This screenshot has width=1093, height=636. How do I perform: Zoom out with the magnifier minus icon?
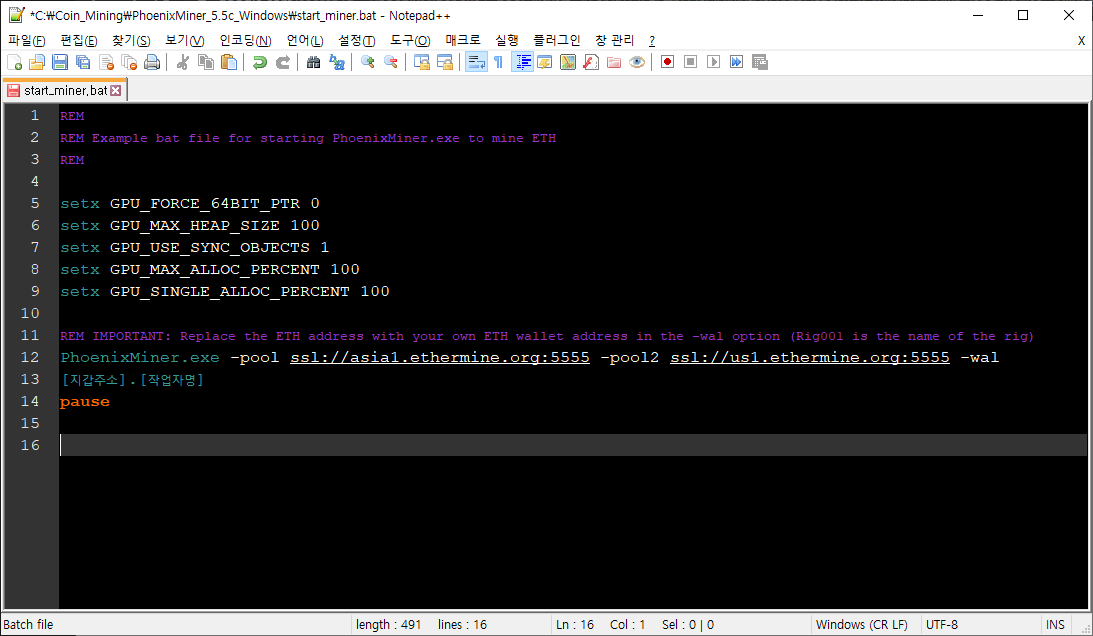pos(390,62)
